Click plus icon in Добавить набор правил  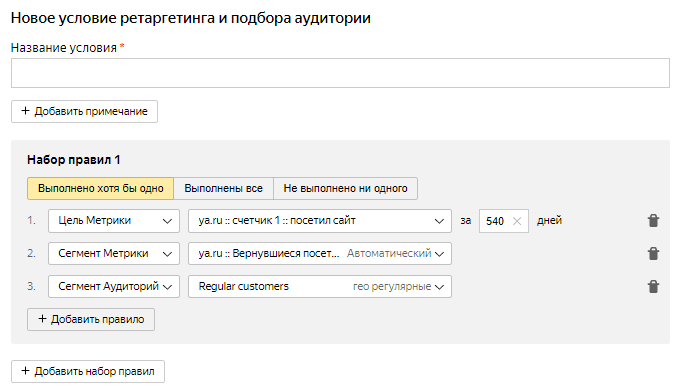tap(25, 371)
